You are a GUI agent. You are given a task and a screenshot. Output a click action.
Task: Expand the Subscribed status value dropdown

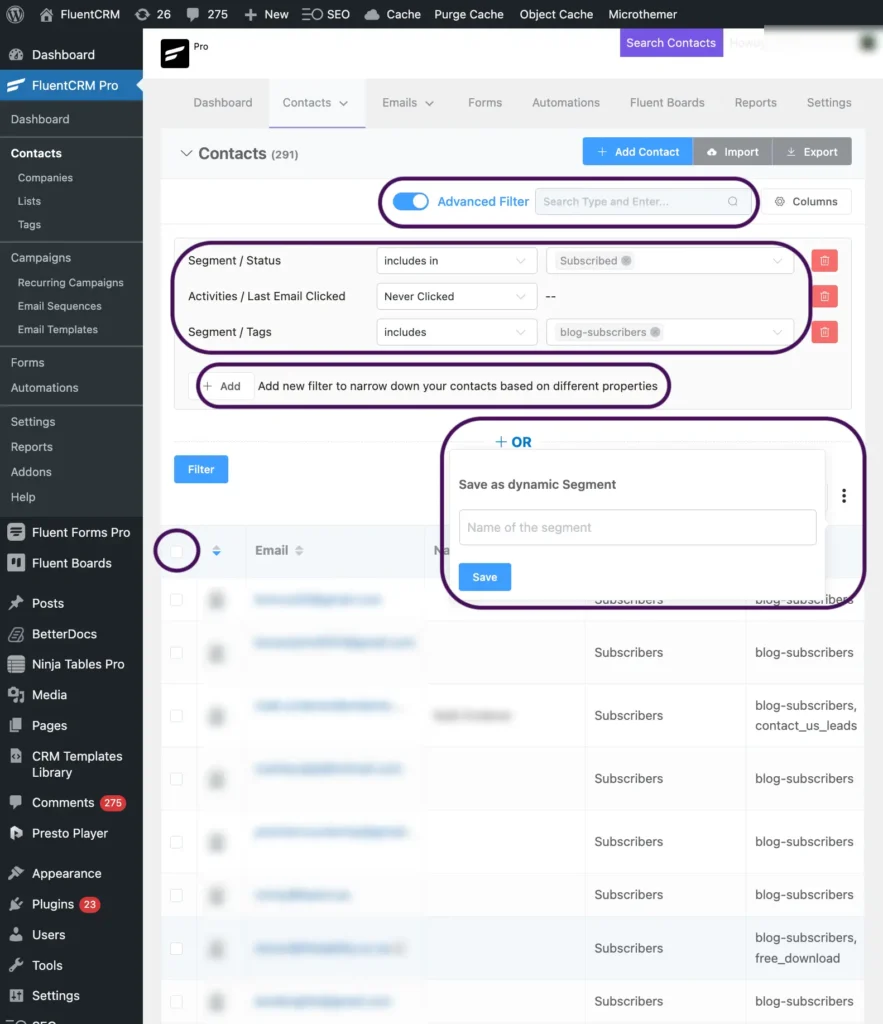pyautogui.click(x=777, y=261)
